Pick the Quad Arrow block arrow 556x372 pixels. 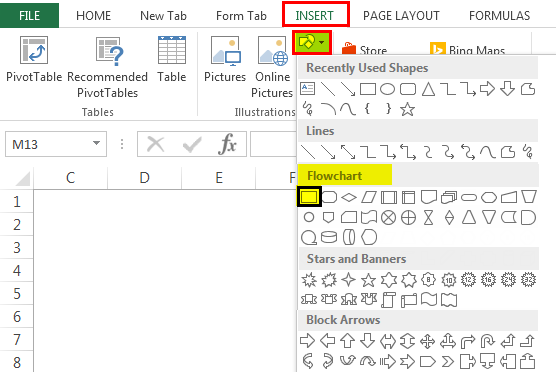[428, 341]
